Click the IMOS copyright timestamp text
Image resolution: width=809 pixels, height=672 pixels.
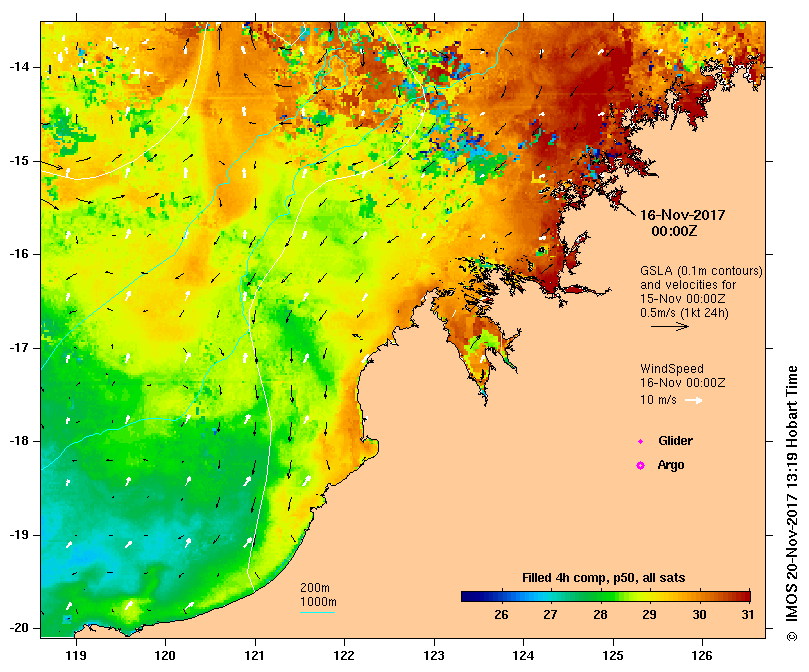(x=792, y=503)
